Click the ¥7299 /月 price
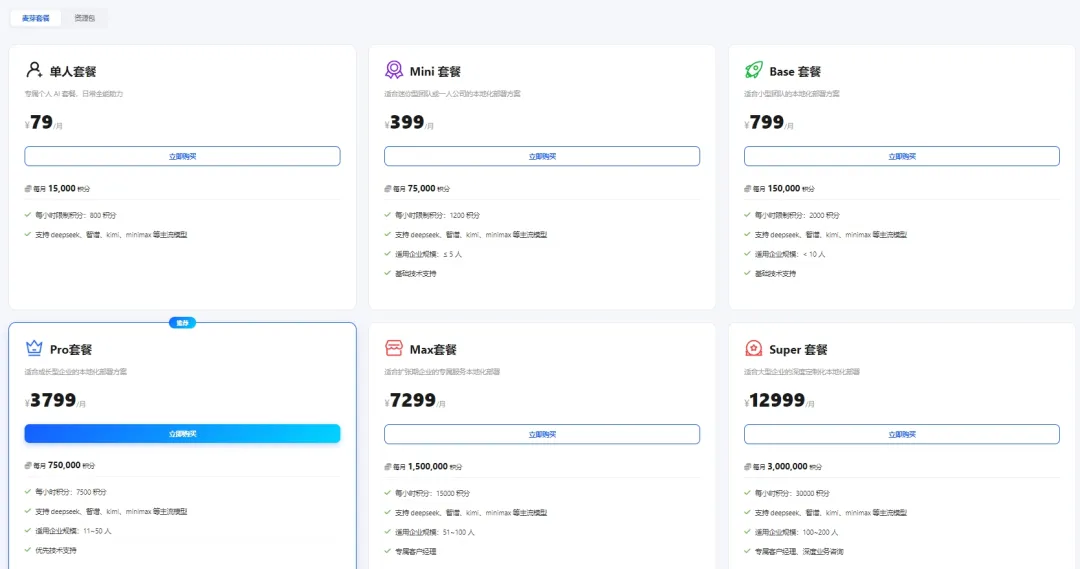Viewport: 1080px width, 569px height. (x=415, y=401)
